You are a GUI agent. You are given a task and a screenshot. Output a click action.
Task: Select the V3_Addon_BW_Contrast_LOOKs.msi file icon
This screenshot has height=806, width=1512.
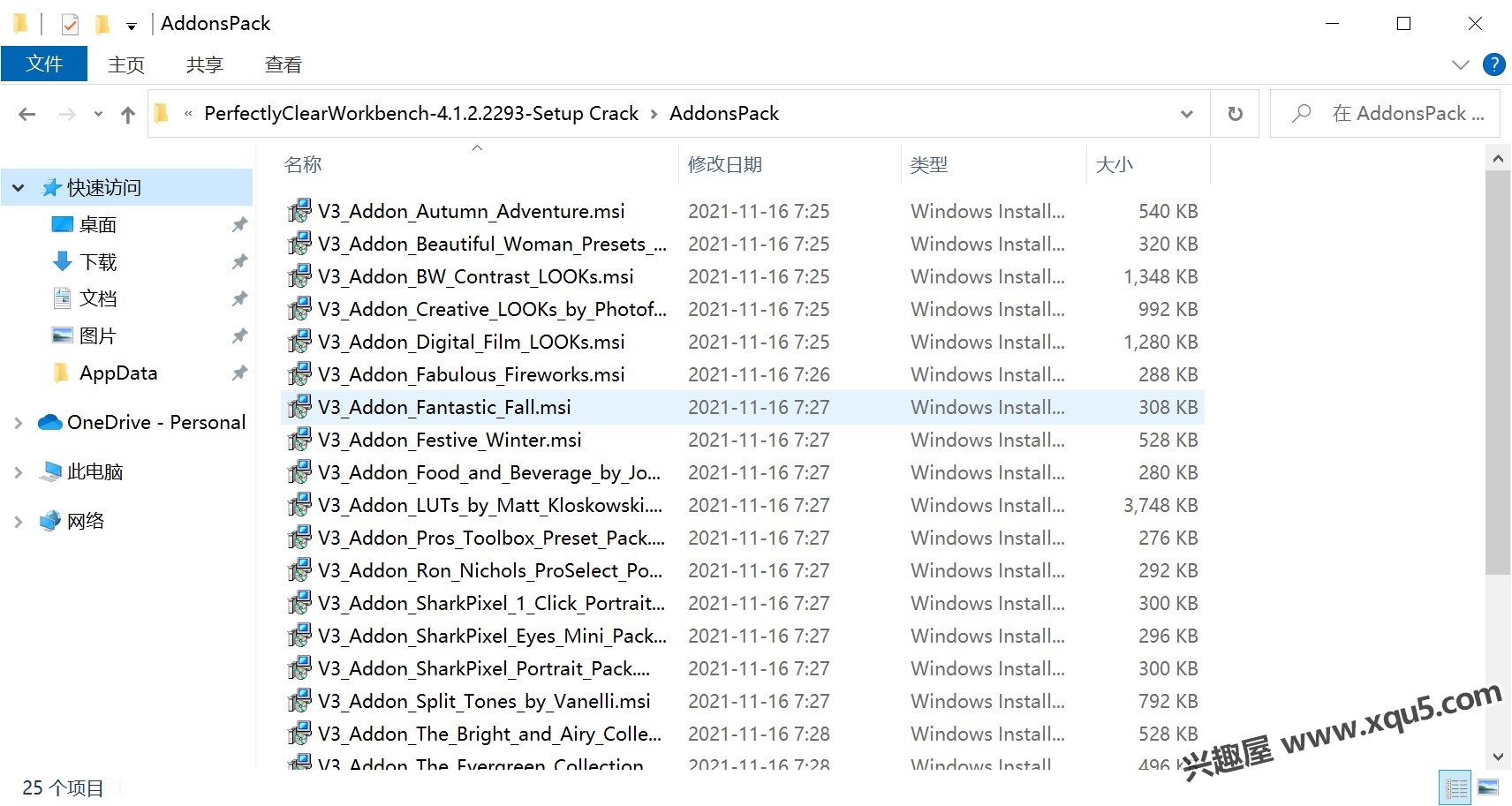299,276
